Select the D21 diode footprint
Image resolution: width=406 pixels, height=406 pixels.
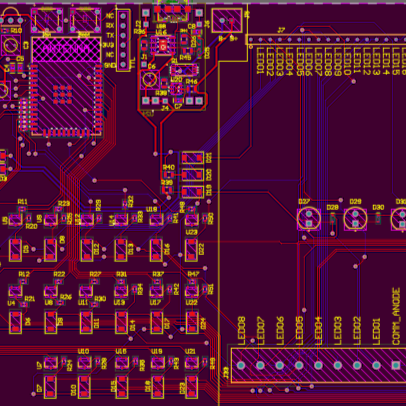192,158
